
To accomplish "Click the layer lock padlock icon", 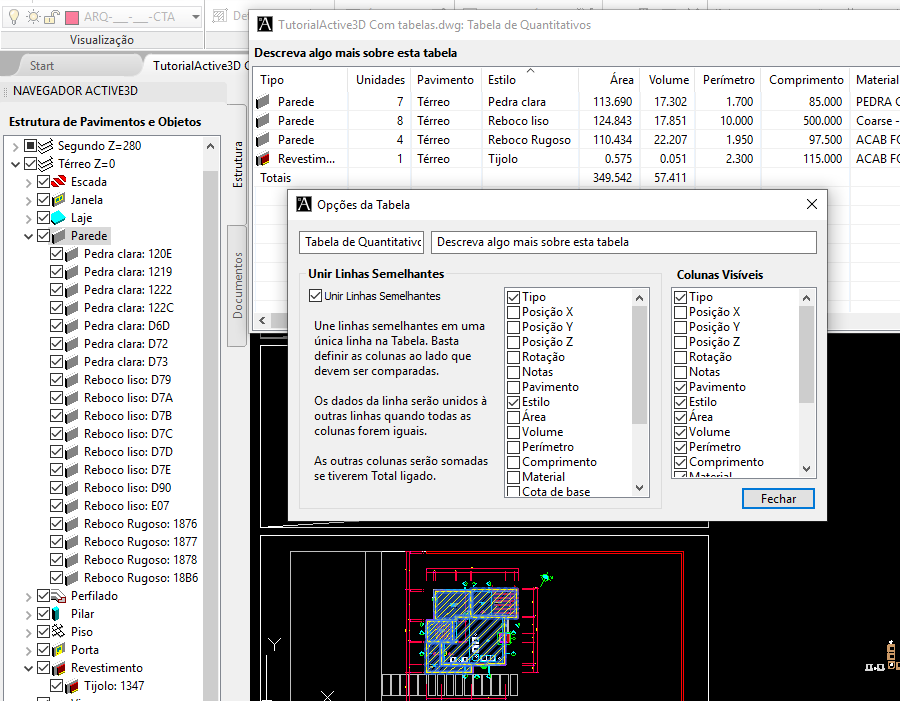I will click(x=52, y=17).
